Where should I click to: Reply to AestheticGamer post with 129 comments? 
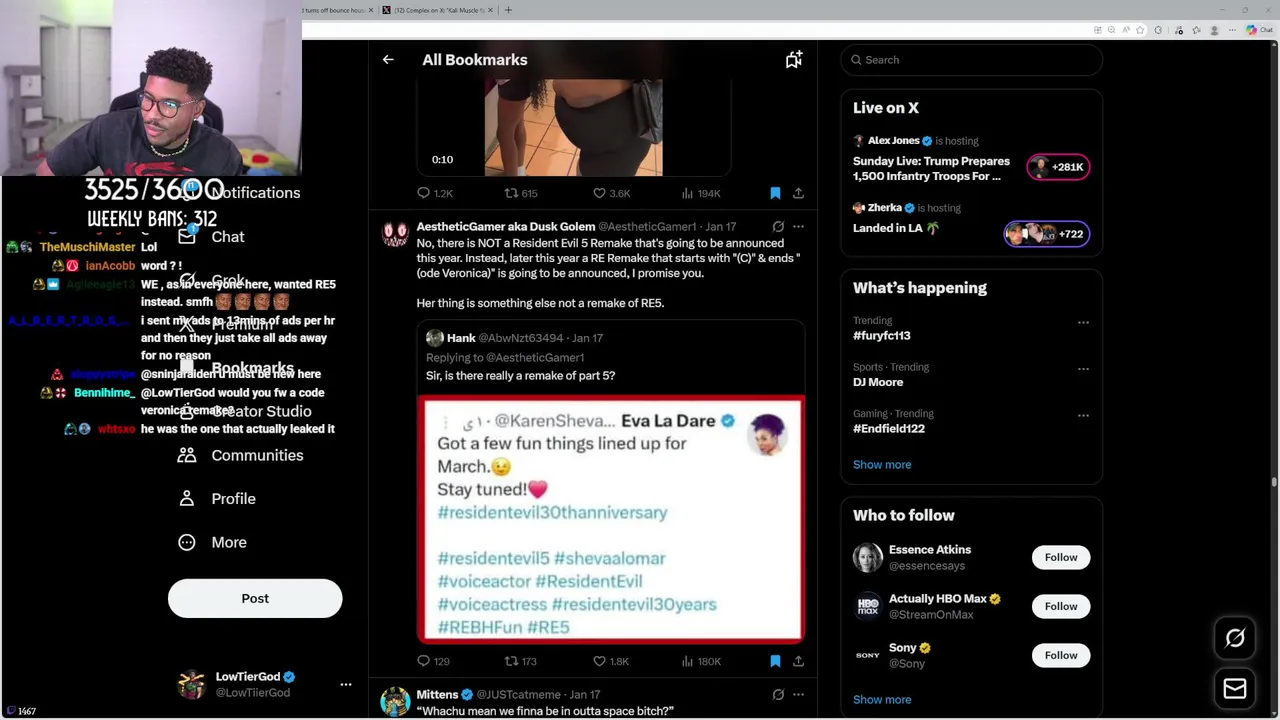[x=433, y=661]
